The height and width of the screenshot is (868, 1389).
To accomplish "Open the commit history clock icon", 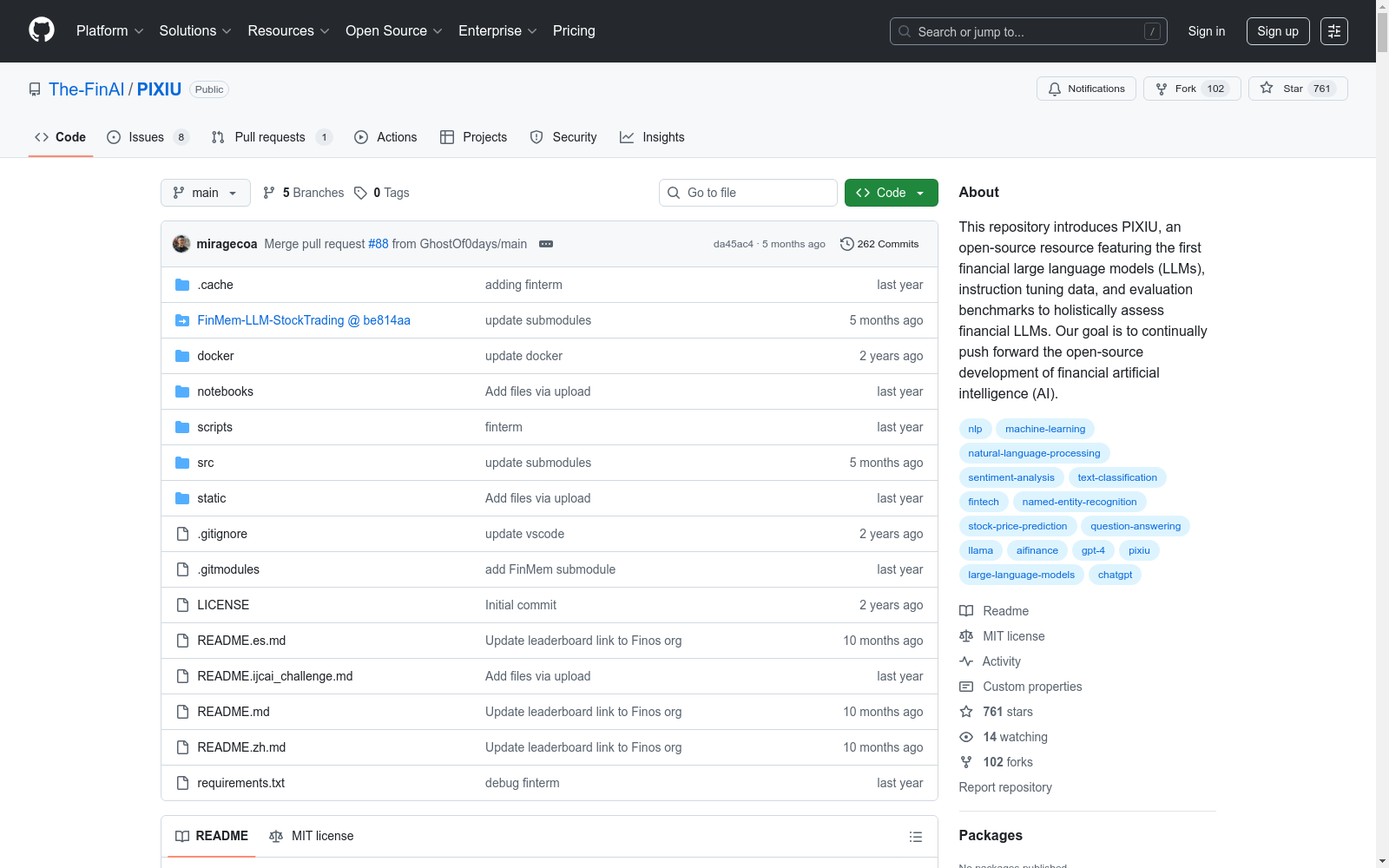I will coord(847,244).
